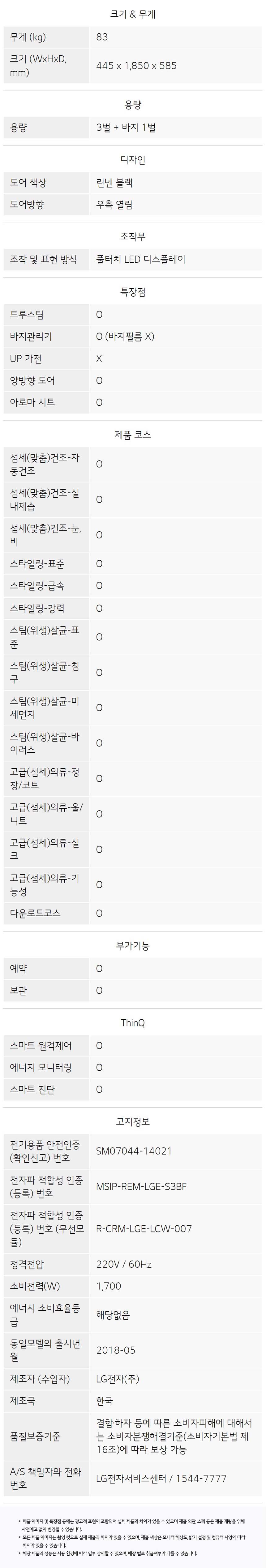Image resolution: width=266 pixels, height=1568 pixels.
Task: Click the X value for UP 가전
Action: tap(100, 358)
